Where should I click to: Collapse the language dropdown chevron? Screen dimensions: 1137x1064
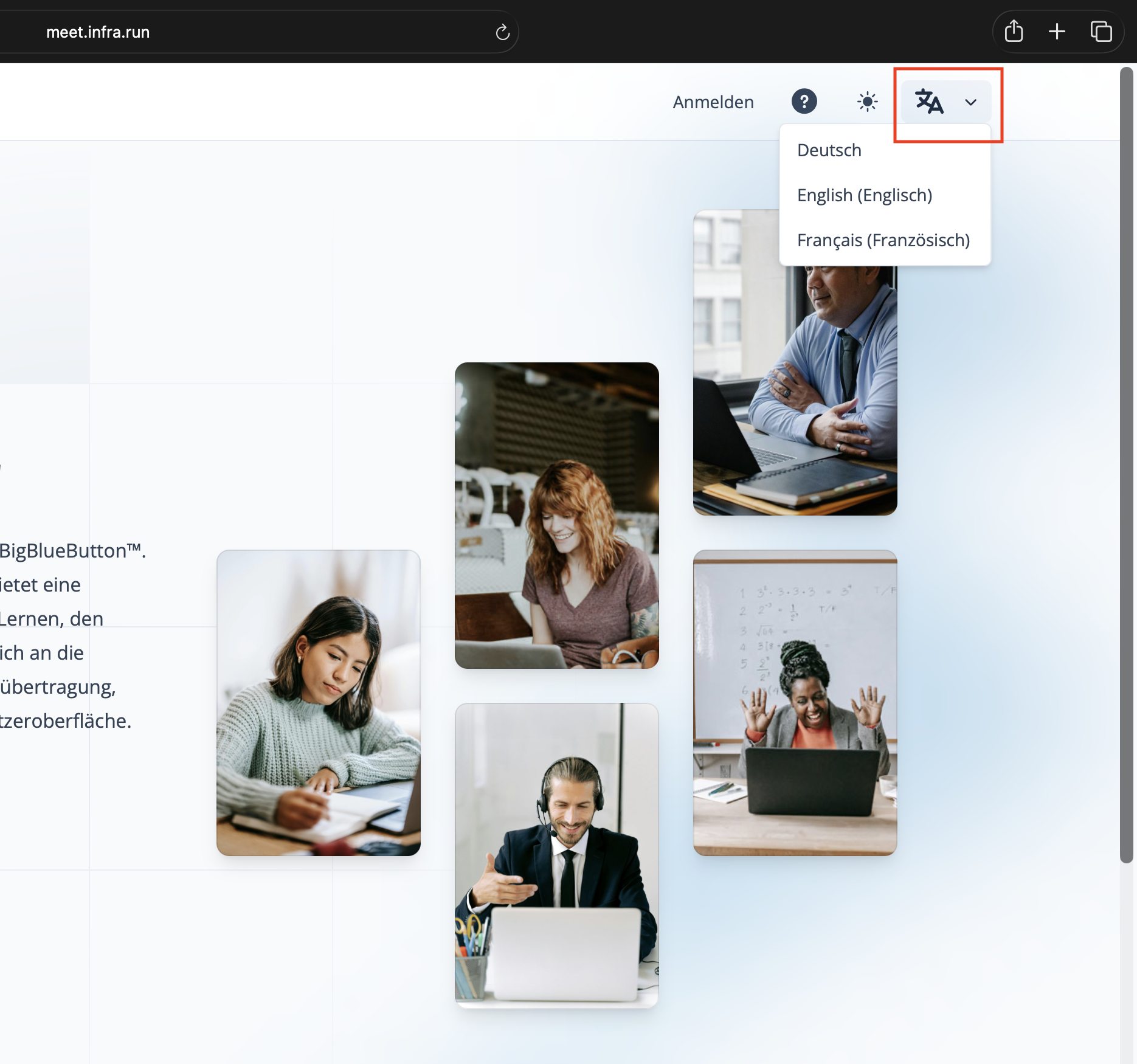pos(970,102)
